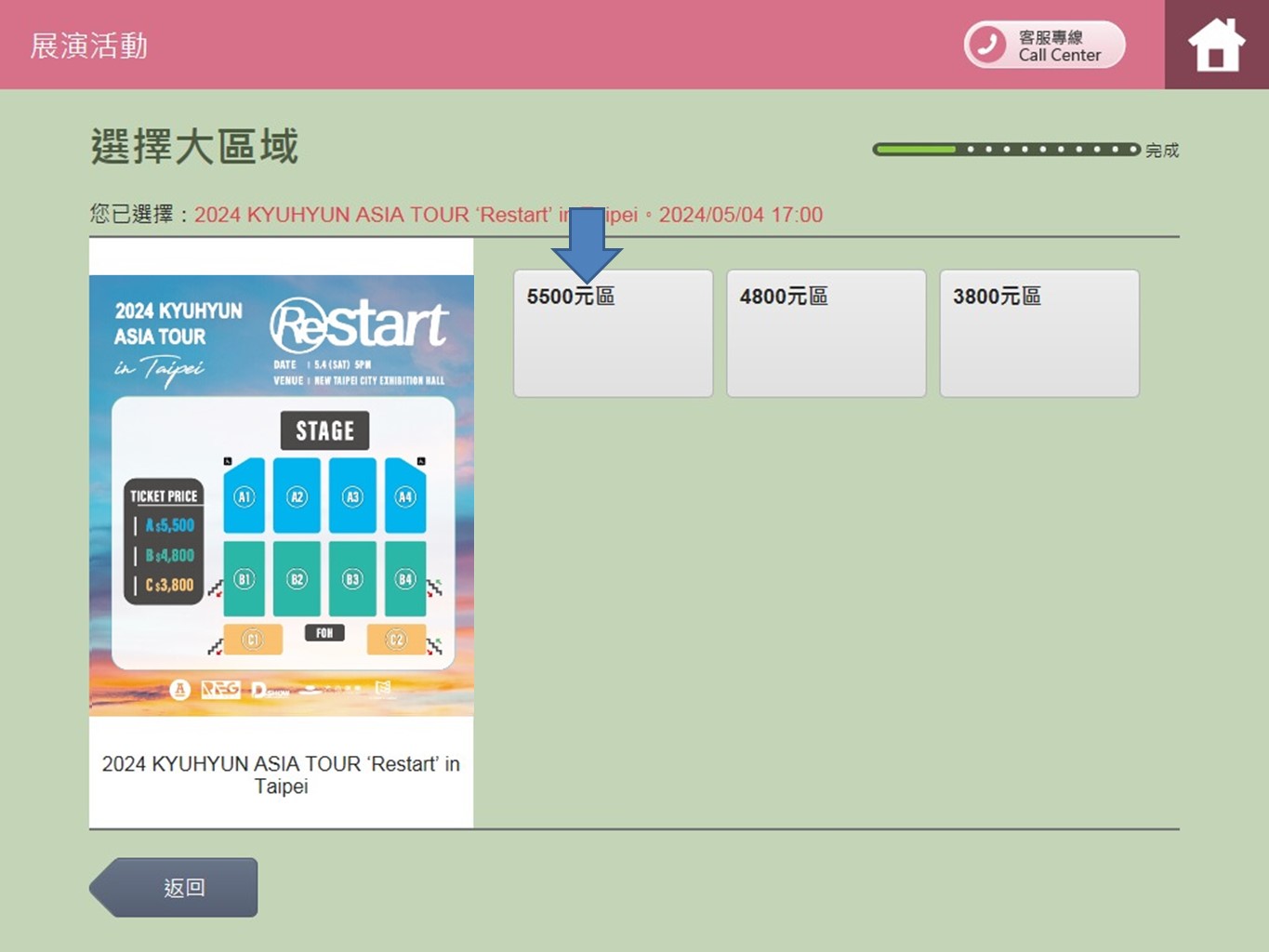Click the event title caption below the poster
The image size is (1269, 952).
pyautogui.click(x=281, y=774)
